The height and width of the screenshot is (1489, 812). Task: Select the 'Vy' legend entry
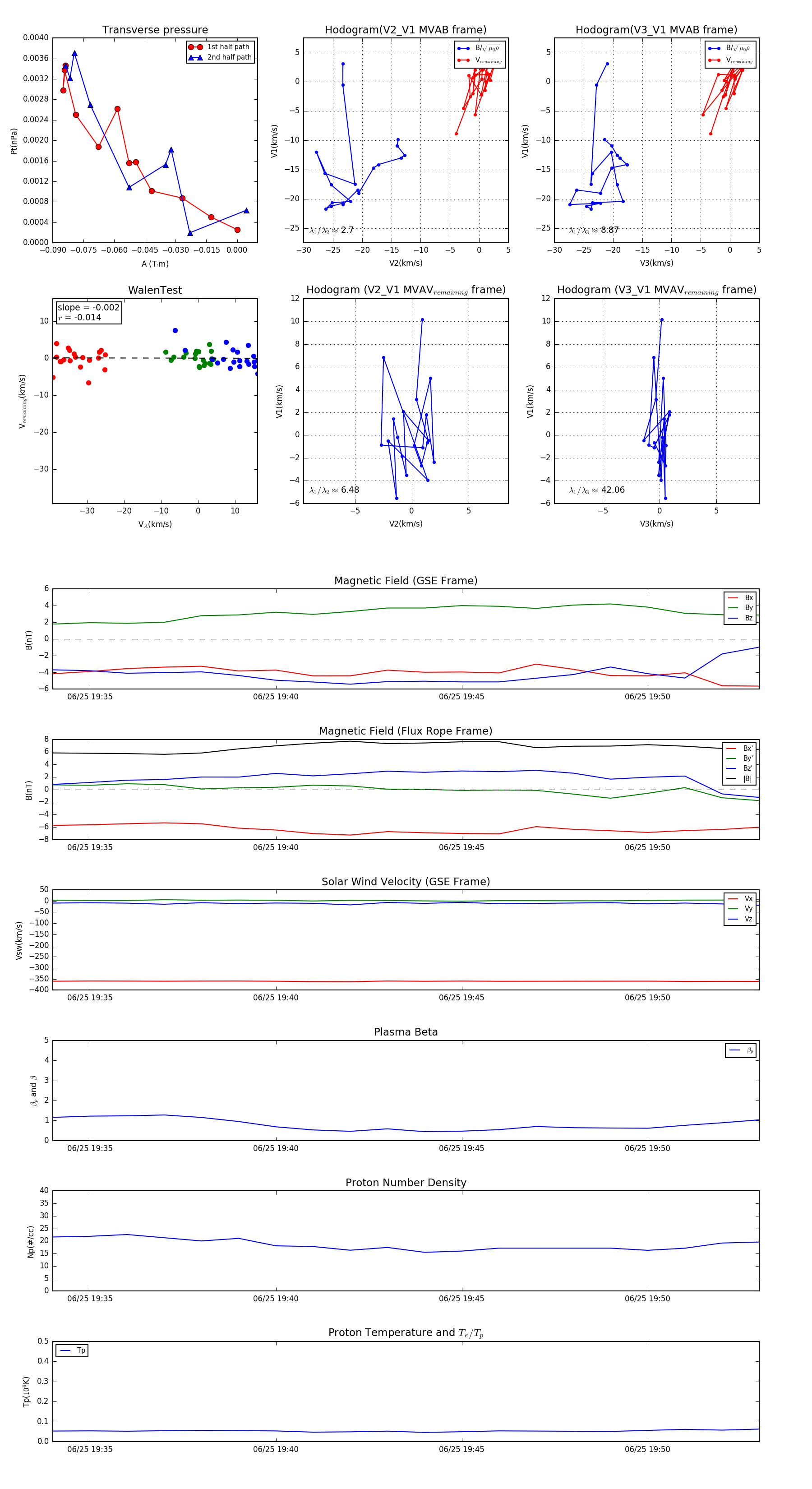click(740, 909)
